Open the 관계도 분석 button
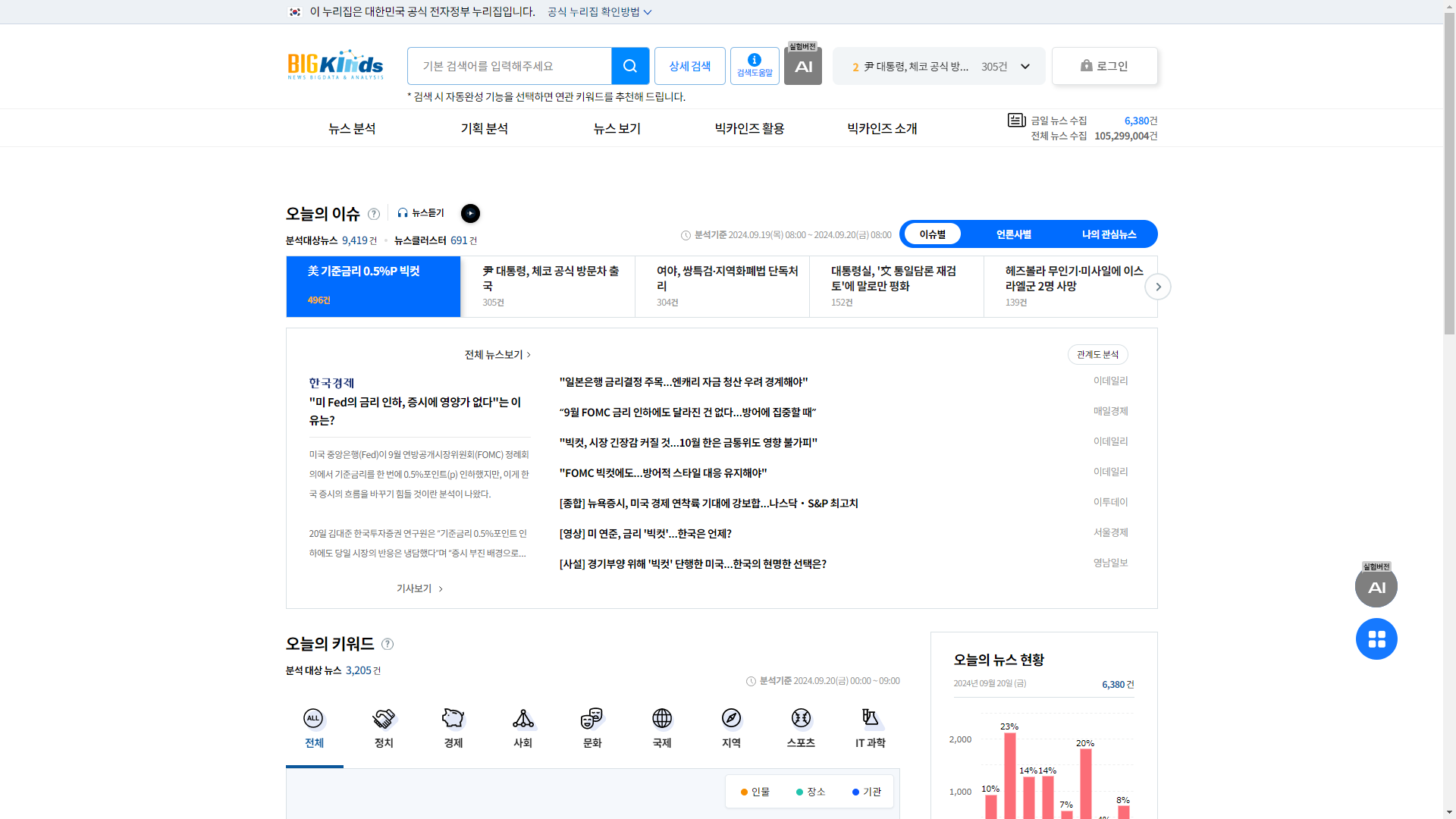Viewport: 1456px width, 819px height. 1097,355
